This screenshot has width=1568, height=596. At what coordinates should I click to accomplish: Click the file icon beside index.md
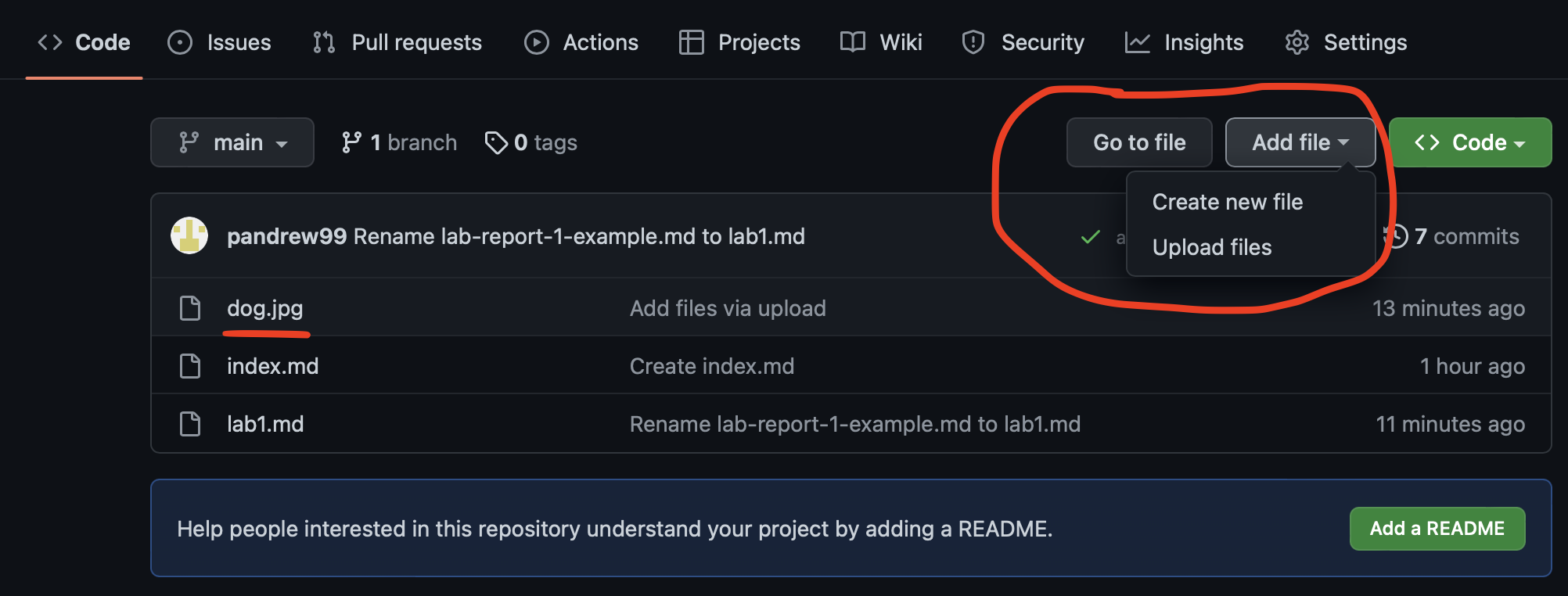(190, 366)
